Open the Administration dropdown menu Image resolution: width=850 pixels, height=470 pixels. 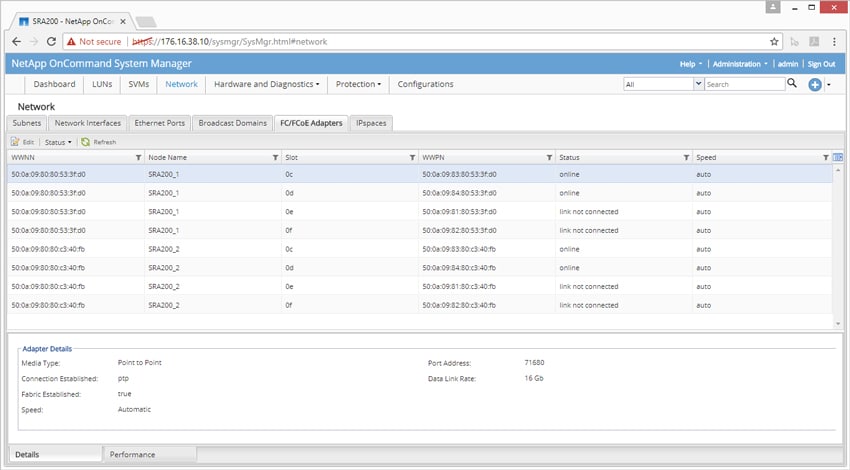point(740,64)
